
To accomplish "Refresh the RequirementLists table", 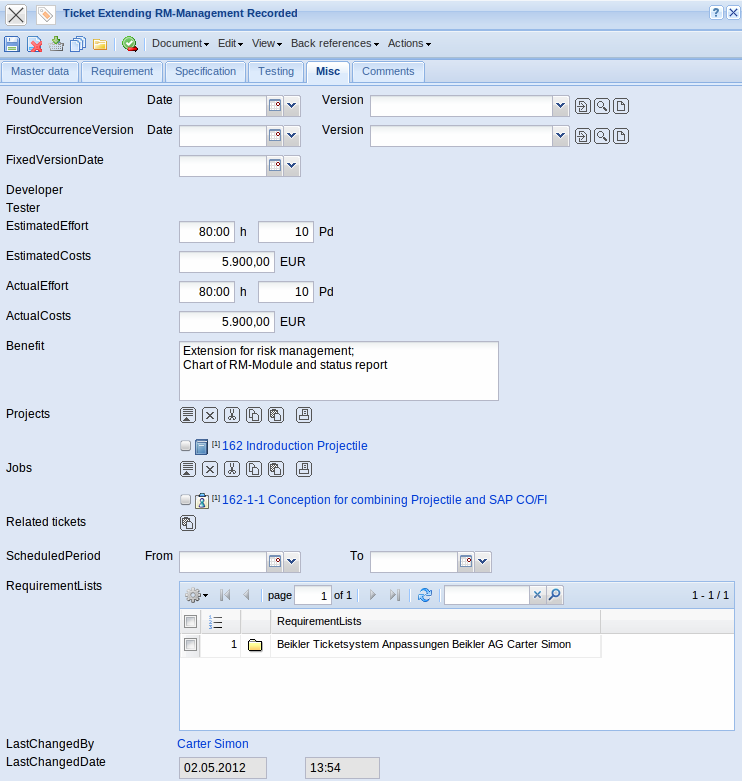I will [425, 595].
